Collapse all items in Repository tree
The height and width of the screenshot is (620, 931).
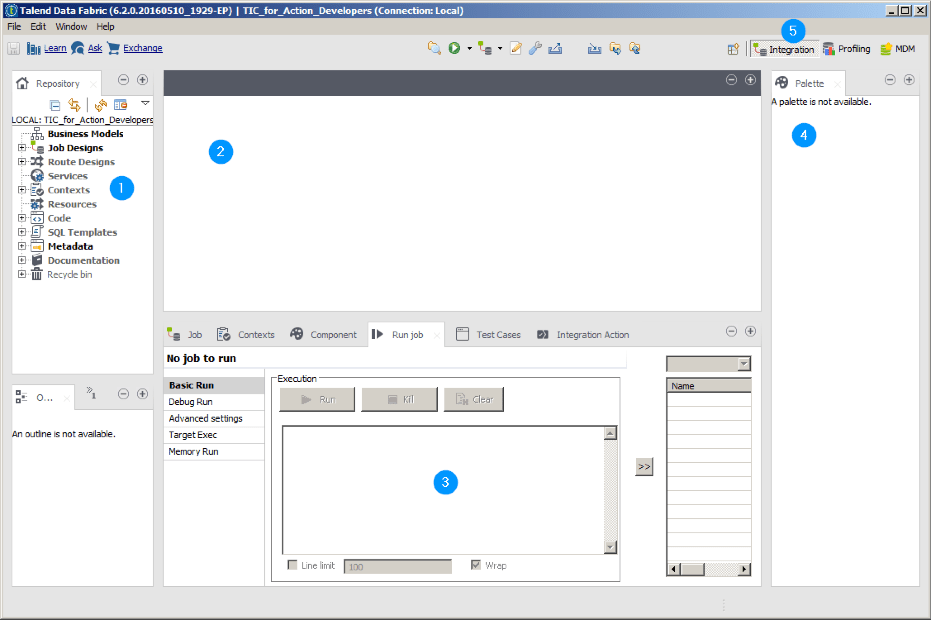point(55,106)
